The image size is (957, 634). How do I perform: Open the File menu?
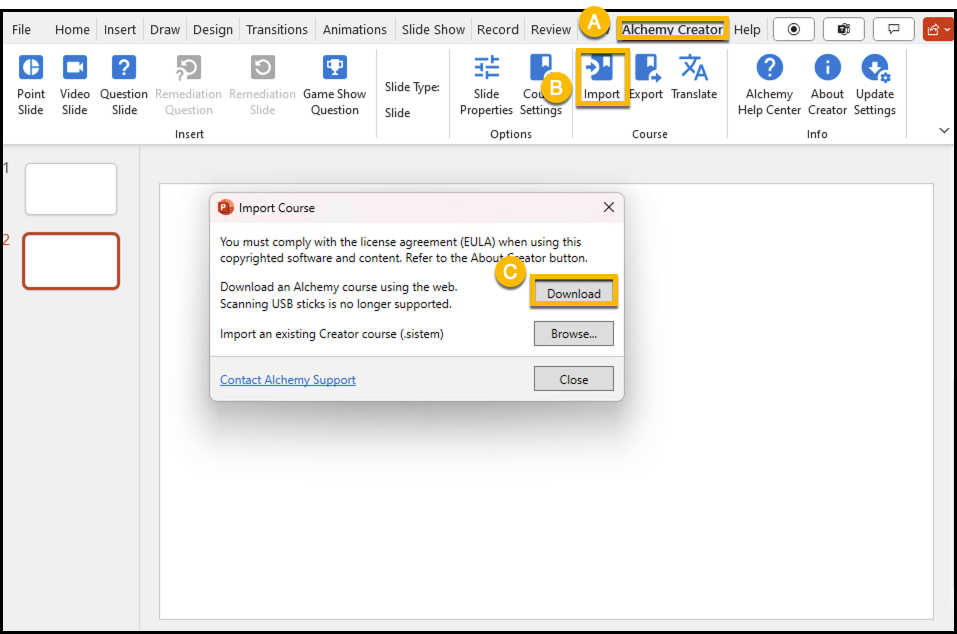pyautogui.click(x=21, y=30)
